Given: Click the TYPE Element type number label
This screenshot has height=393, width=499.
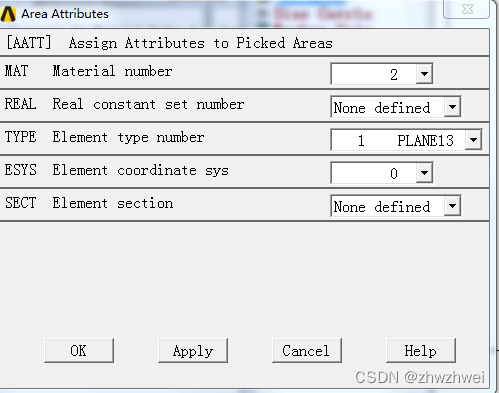Looking at the screenshot, I should 104,137.
